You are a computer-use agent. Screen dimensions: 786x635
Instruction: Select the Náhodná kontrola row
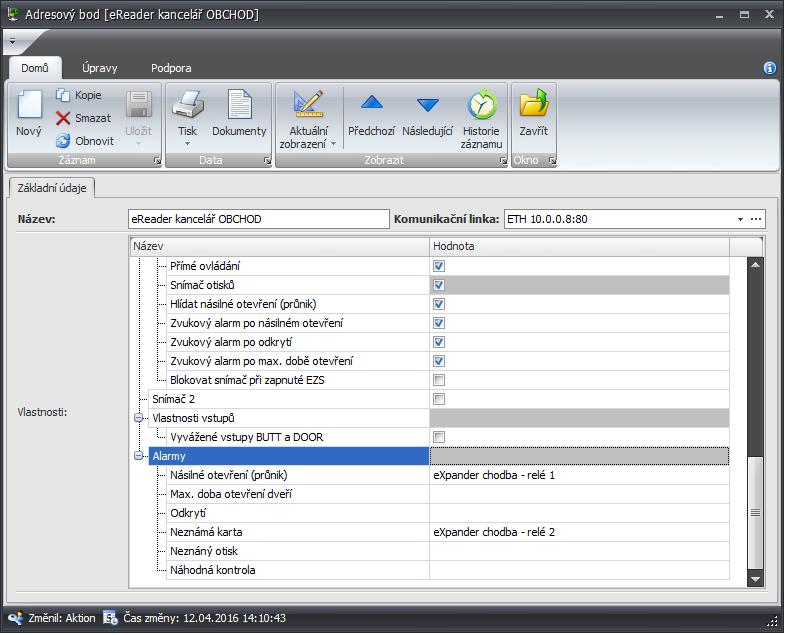[298, 570]
